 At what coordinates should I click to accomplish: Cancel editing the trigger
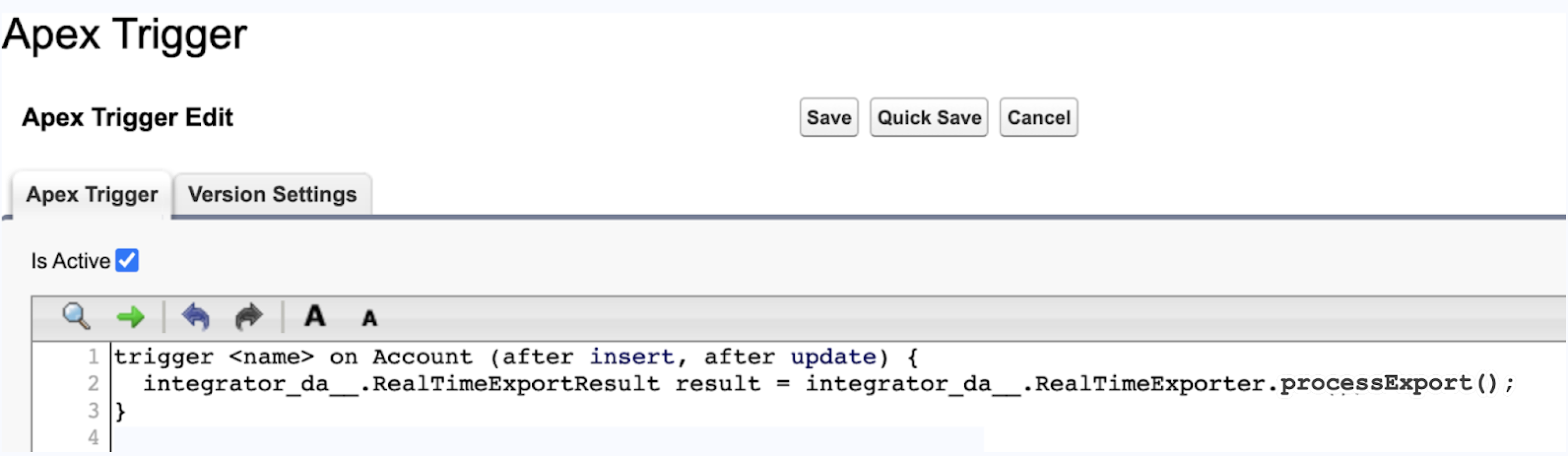(1038, 118)
